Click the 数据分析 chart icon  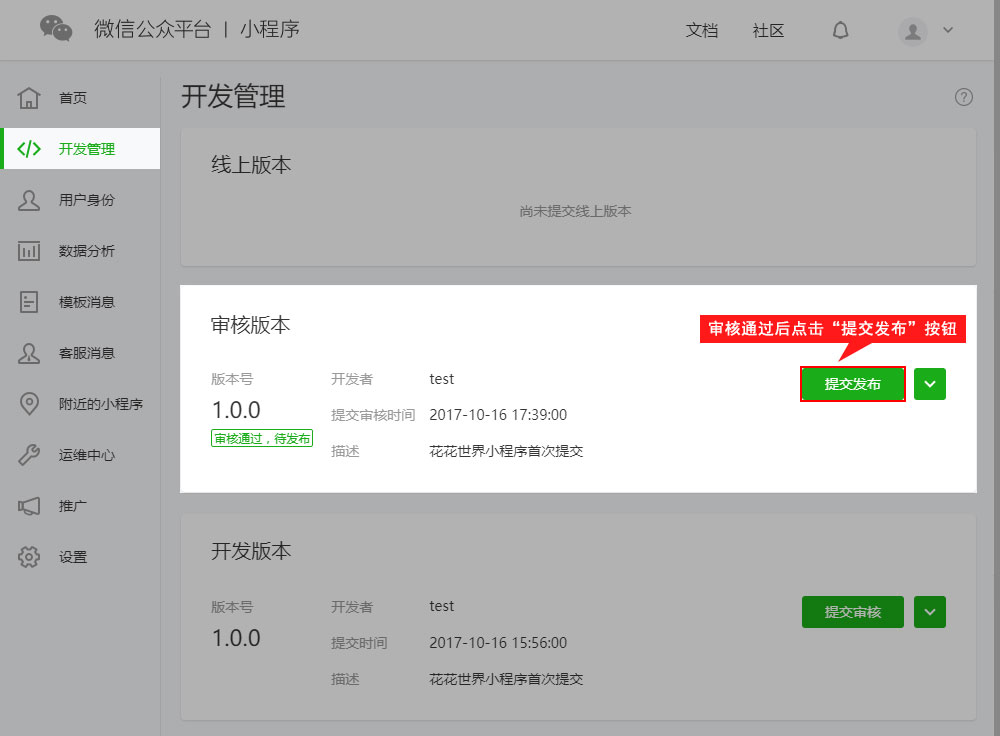coord(29,251)
